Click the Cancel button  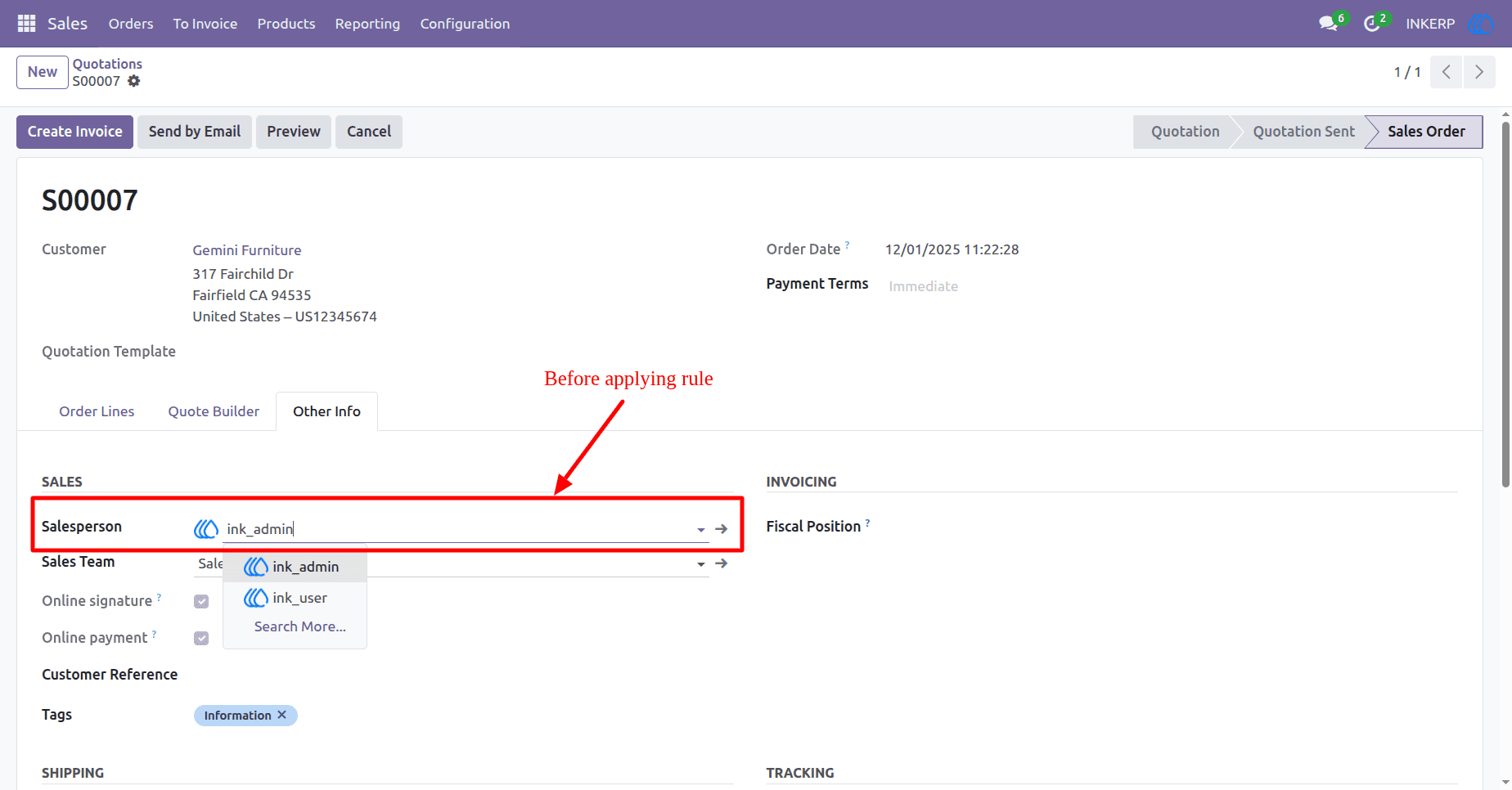click(x=369, y=132)
